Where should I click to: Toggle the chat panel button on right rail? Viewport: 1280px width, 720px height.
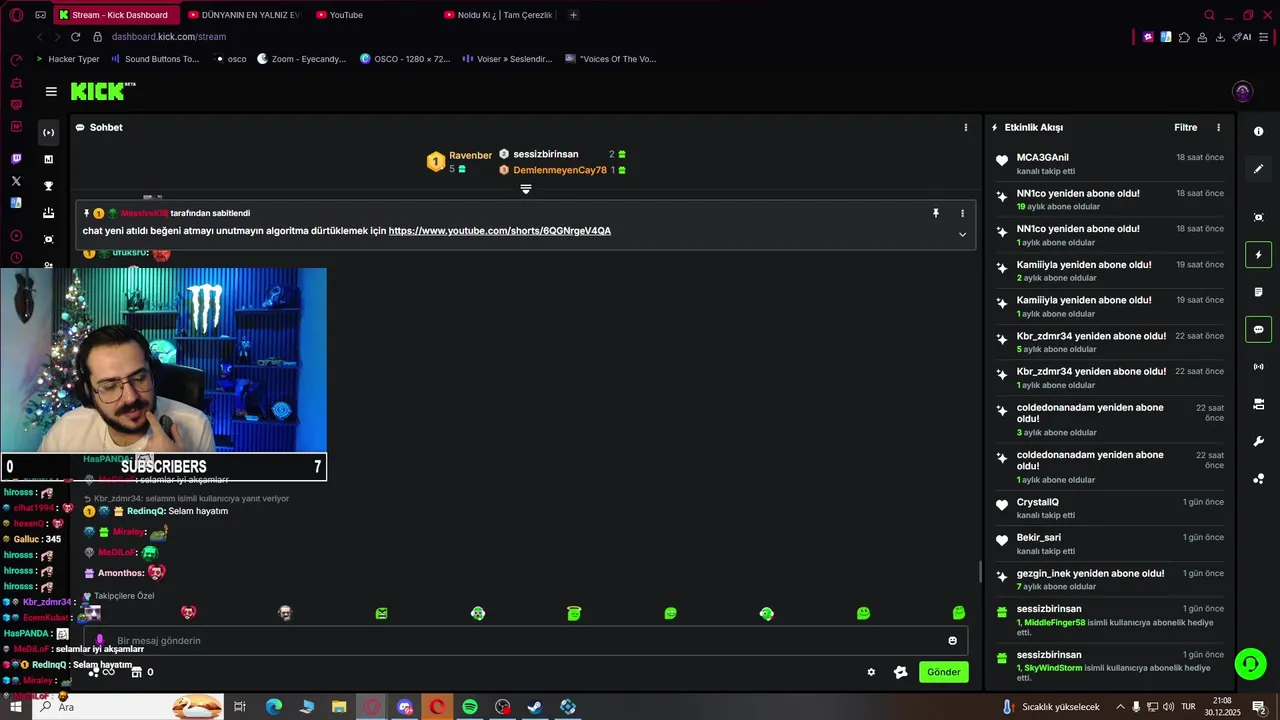coord(1258,329)
